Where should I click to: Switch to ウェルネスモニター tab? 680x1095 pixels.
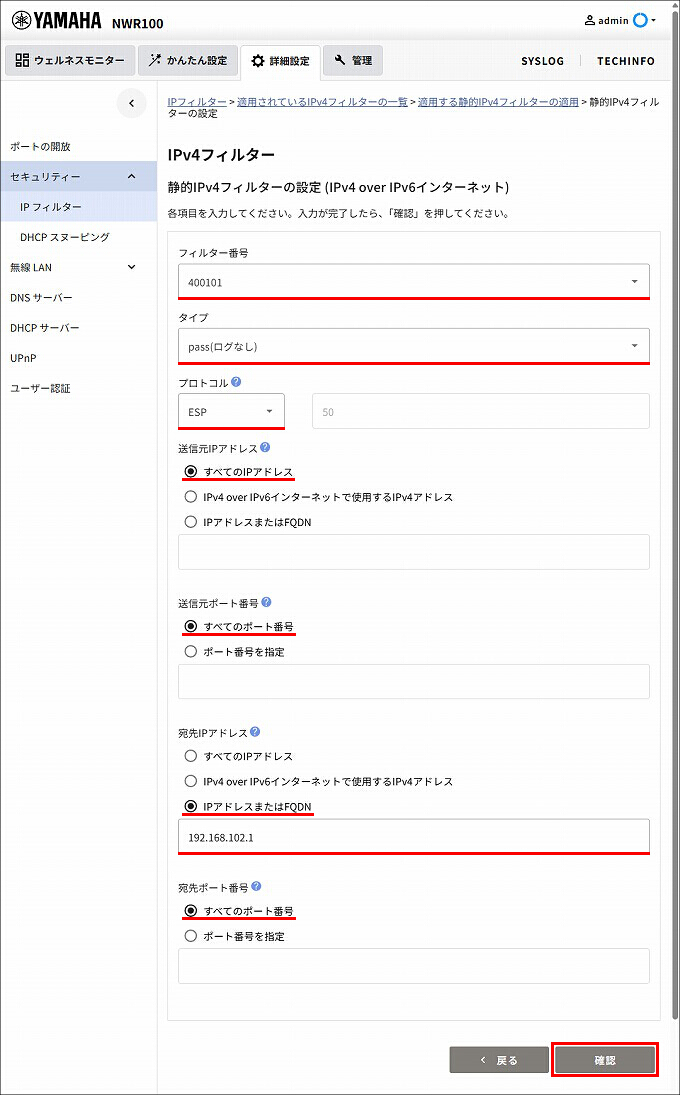coord(70,61)
